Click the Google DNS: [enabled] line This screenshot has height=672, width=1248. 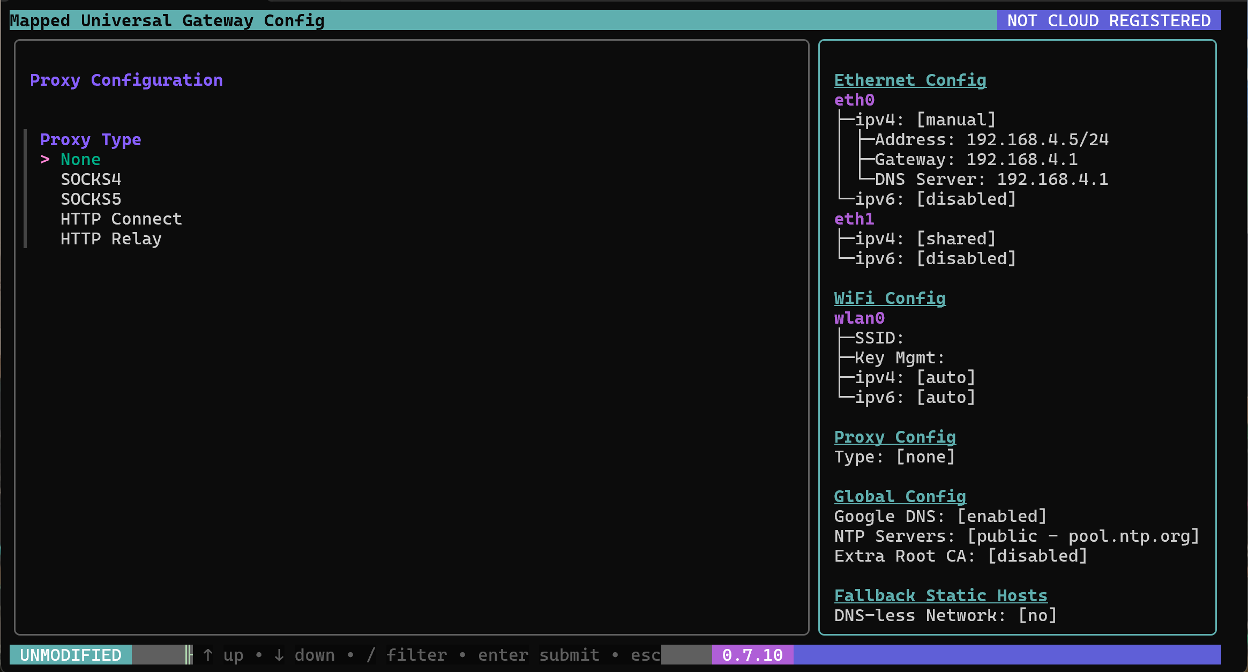[x=941, y=516]
